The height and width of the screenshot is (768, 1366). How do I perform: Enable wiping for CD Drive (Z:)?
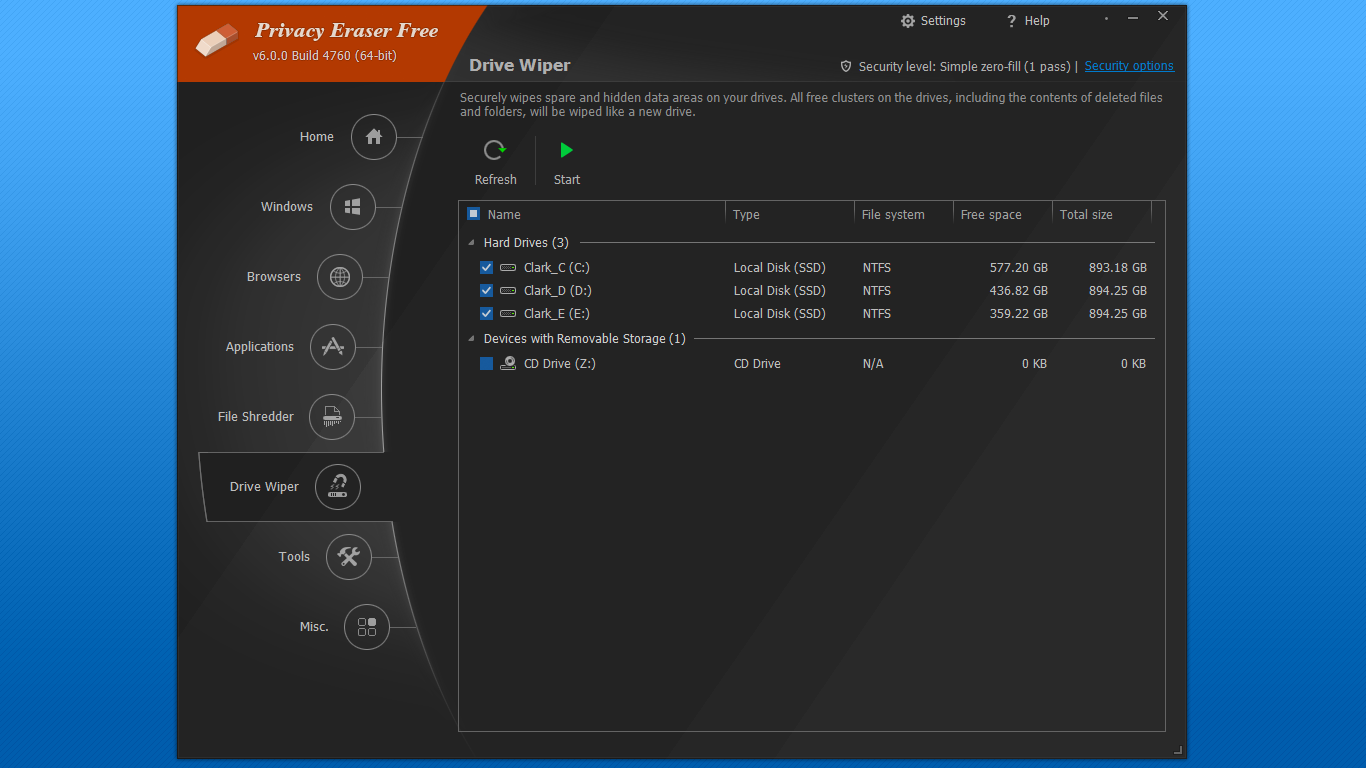click(x=486, y=363)
